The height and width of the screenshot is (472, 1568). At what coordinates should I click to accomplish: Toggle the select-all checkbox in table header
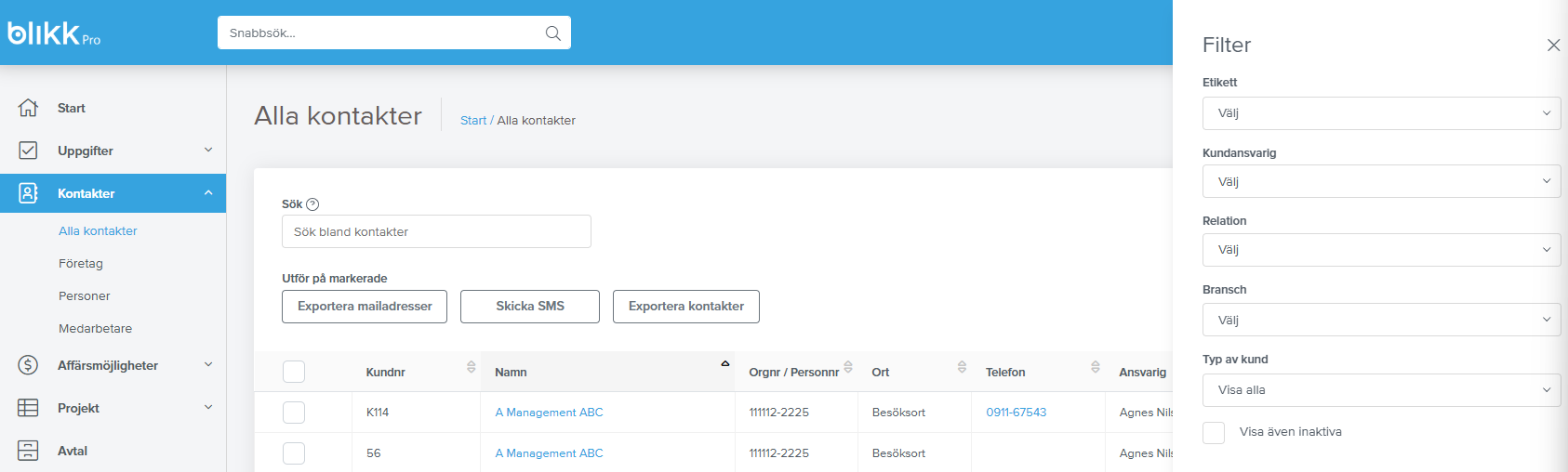pyautogui.click(x=294, y=372)
